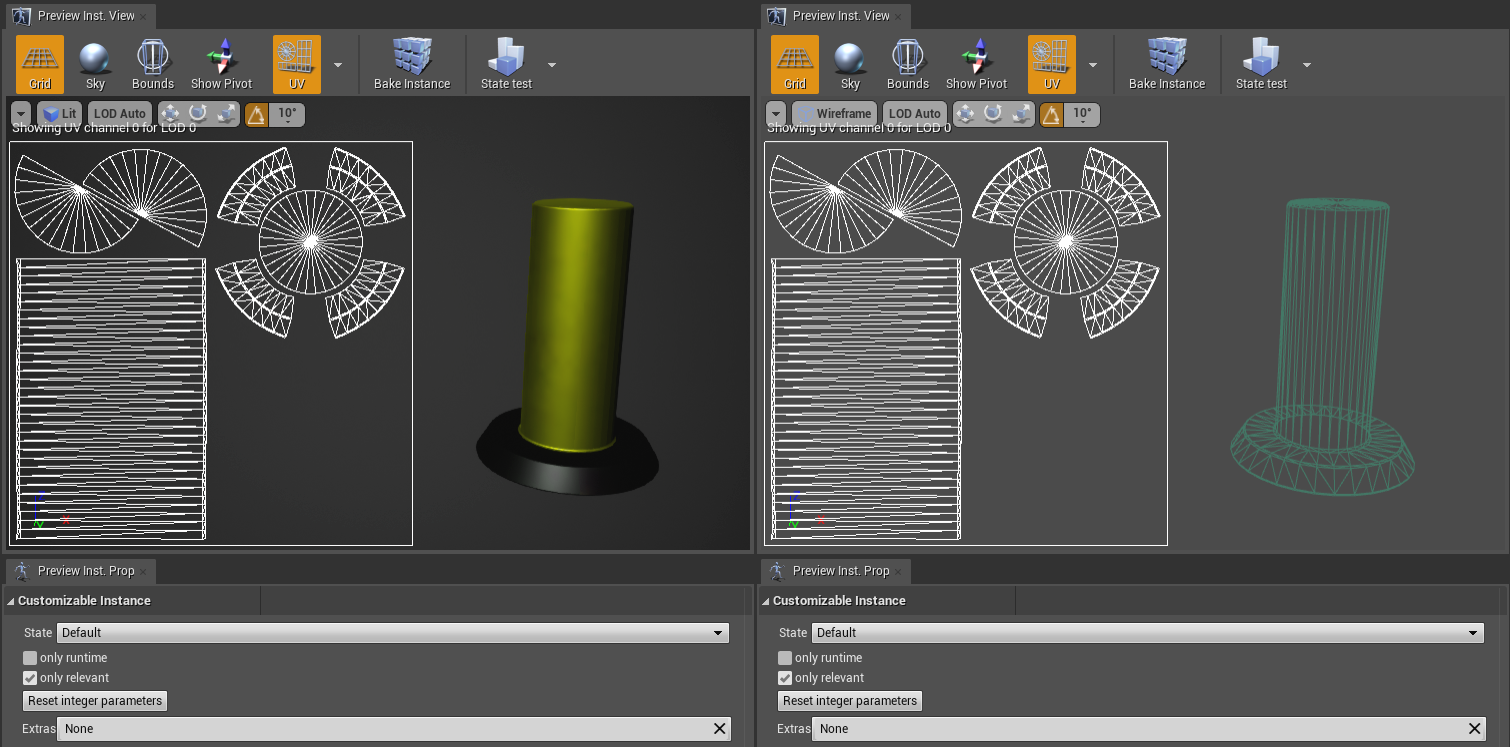Close the left Preview Inst. View tab
This screenshot has height=747, width=1510.
pos(143,17)
